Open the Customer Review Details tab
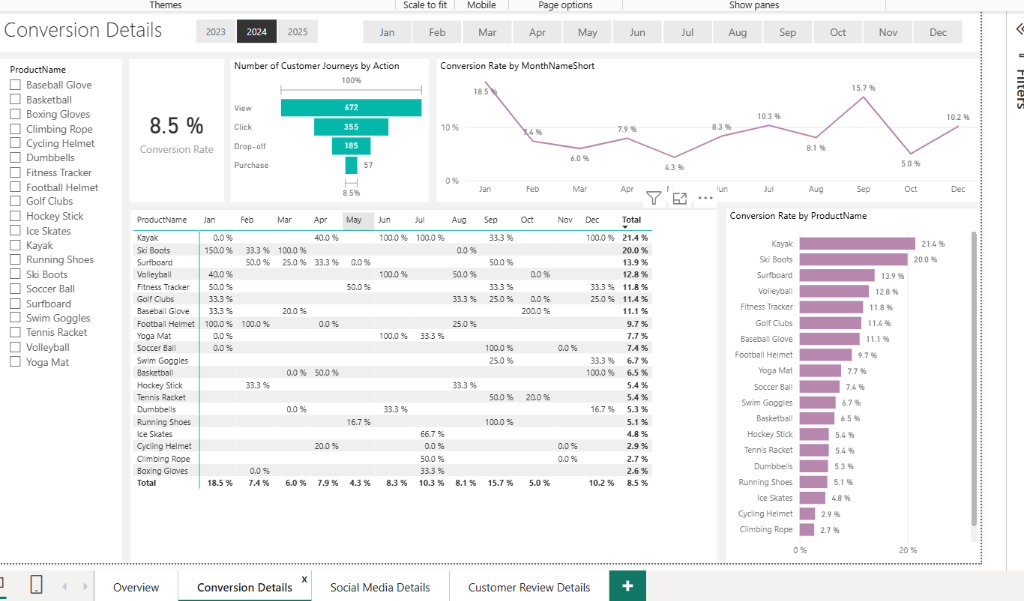The image size is (1024, 601). coord(529,587)
